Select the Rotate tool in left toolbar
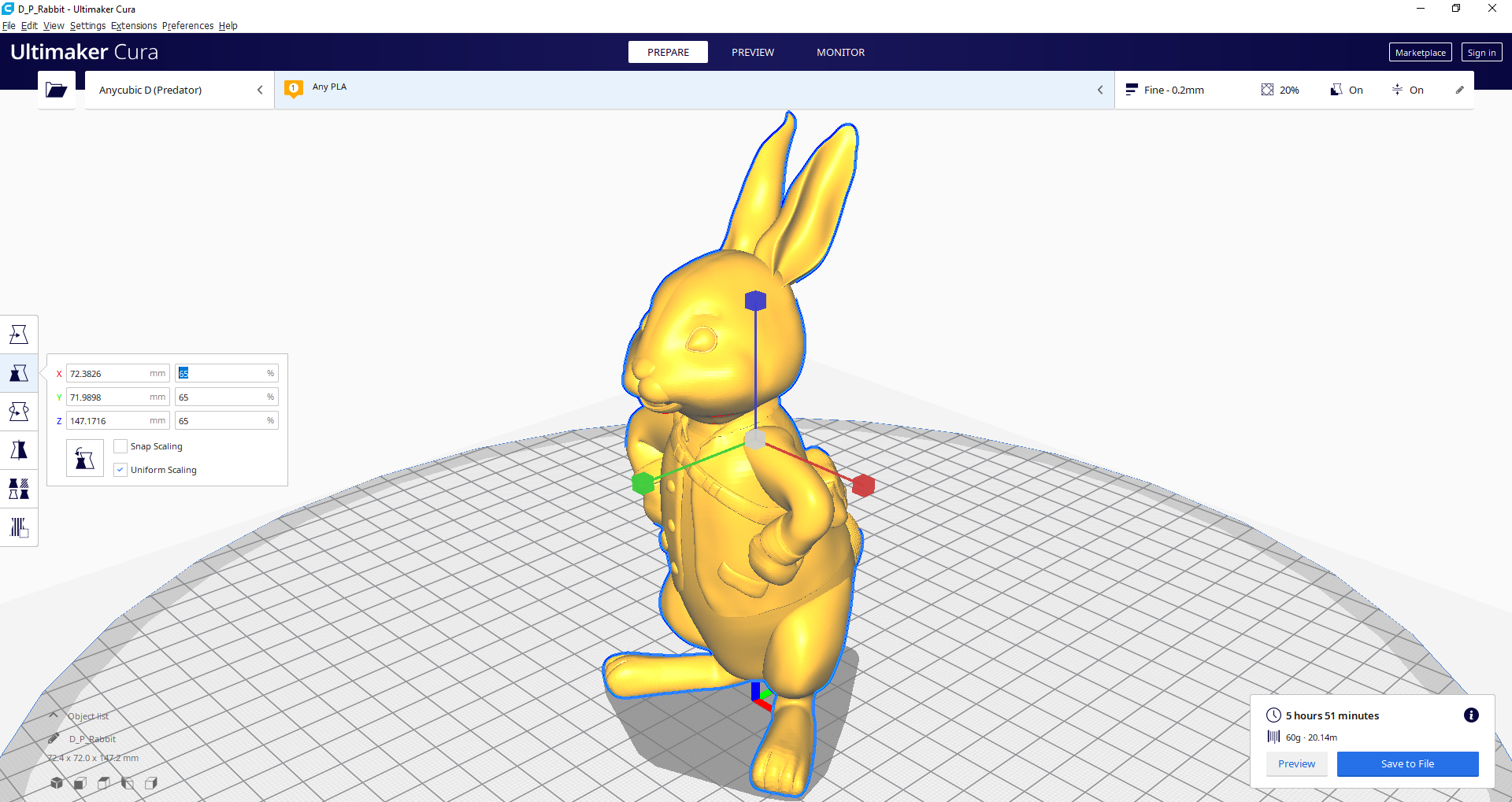The image size is (1512, 802). [19, 412]
